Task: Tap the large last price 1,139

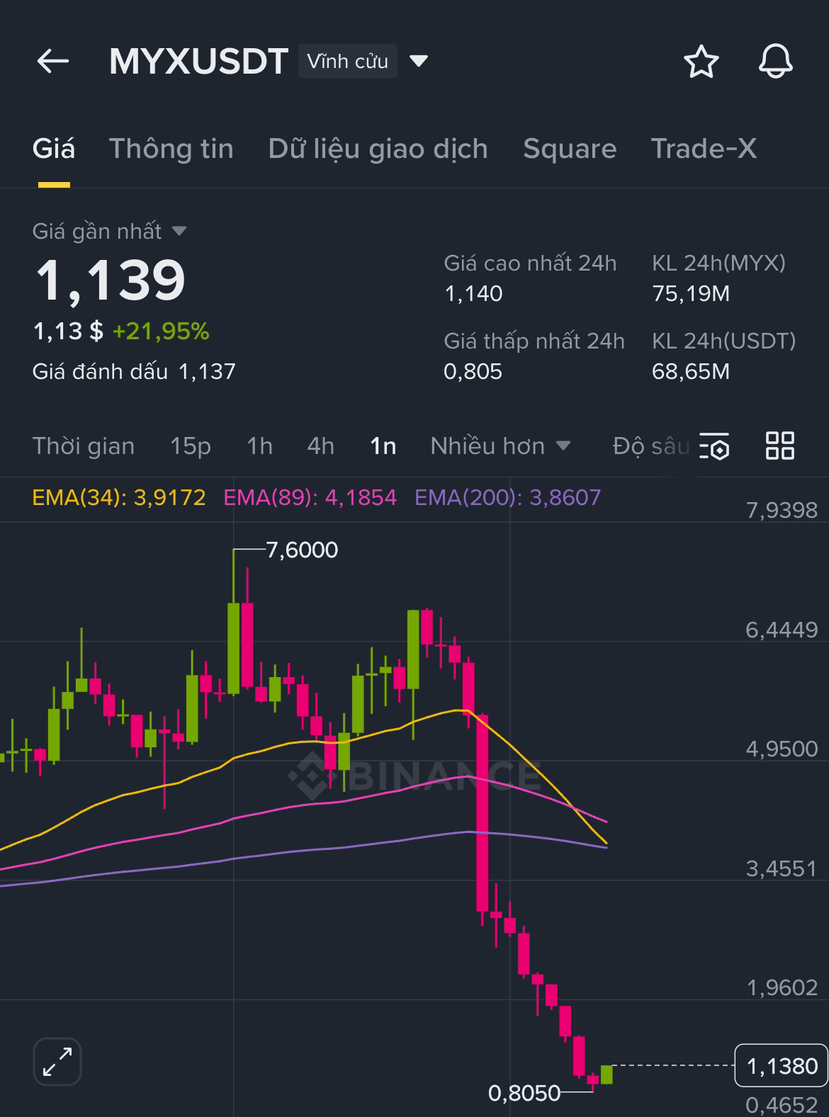Action: pyautogui.click(x=110, y=279)
